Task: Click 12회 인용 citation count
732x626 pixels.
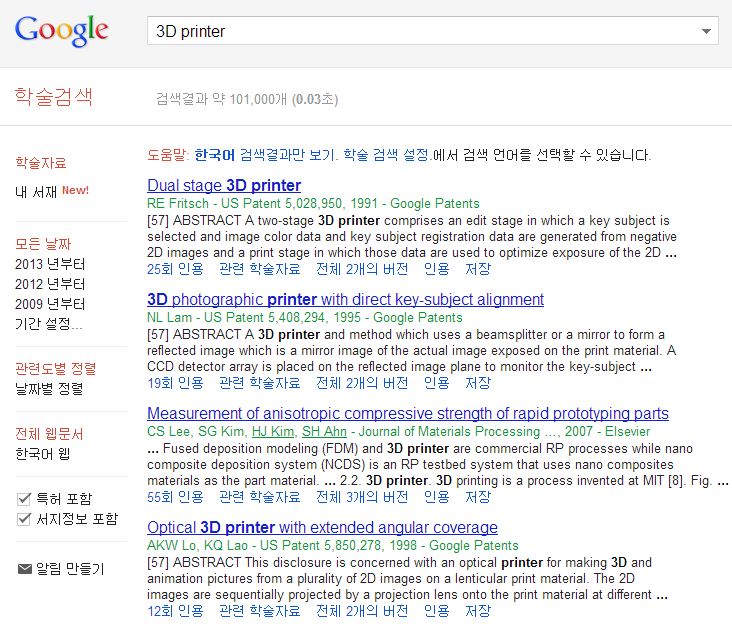Action: point(176,611)
